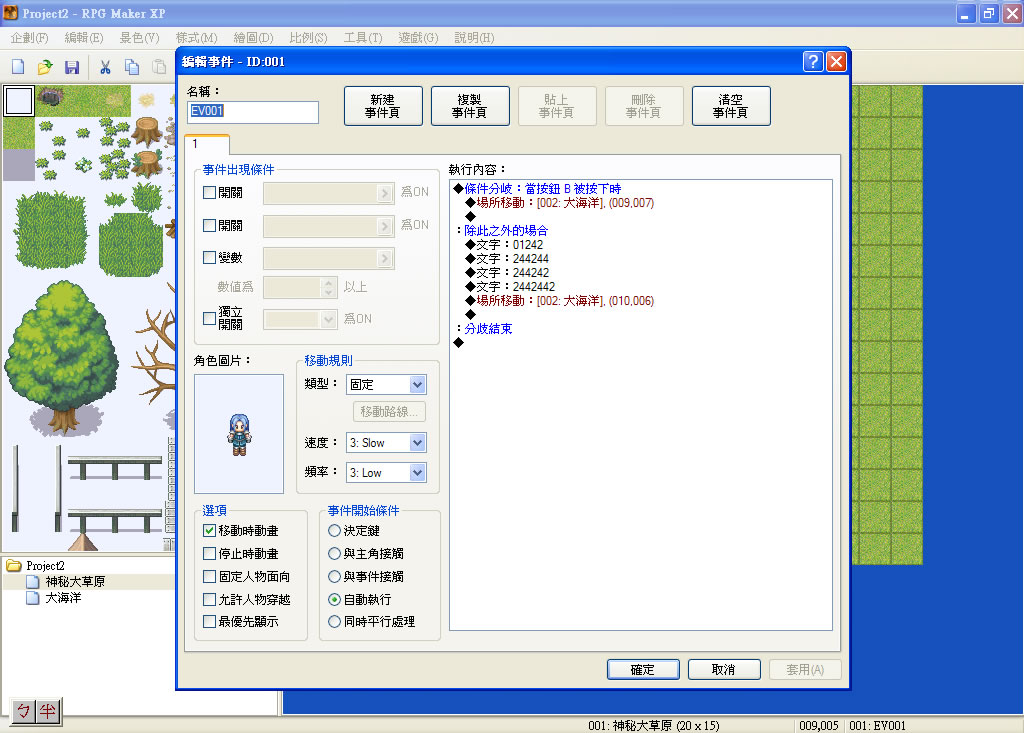Click the character graphic preview box
This screenshot has width=1024, height=733.
point(239,434)
